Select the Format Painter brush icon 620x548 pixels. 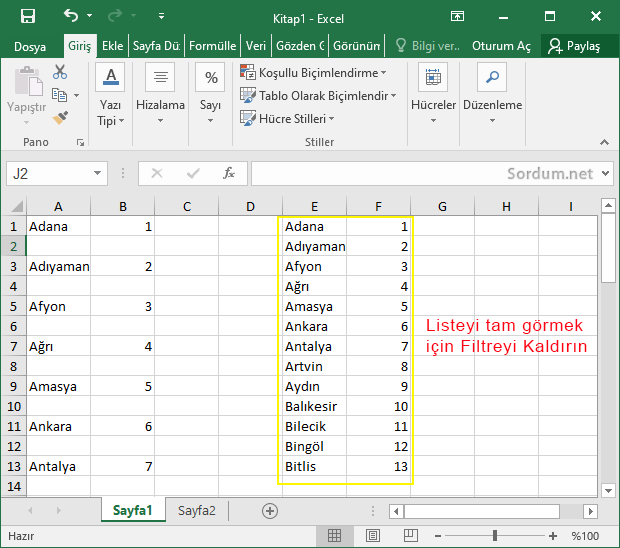pos(60,117)
